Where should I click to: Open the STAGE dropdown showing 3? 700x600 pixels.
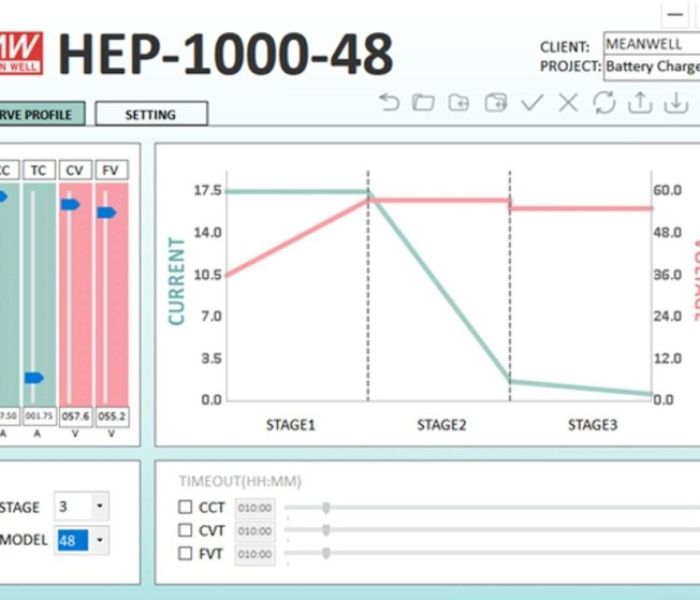pos(99,507)
